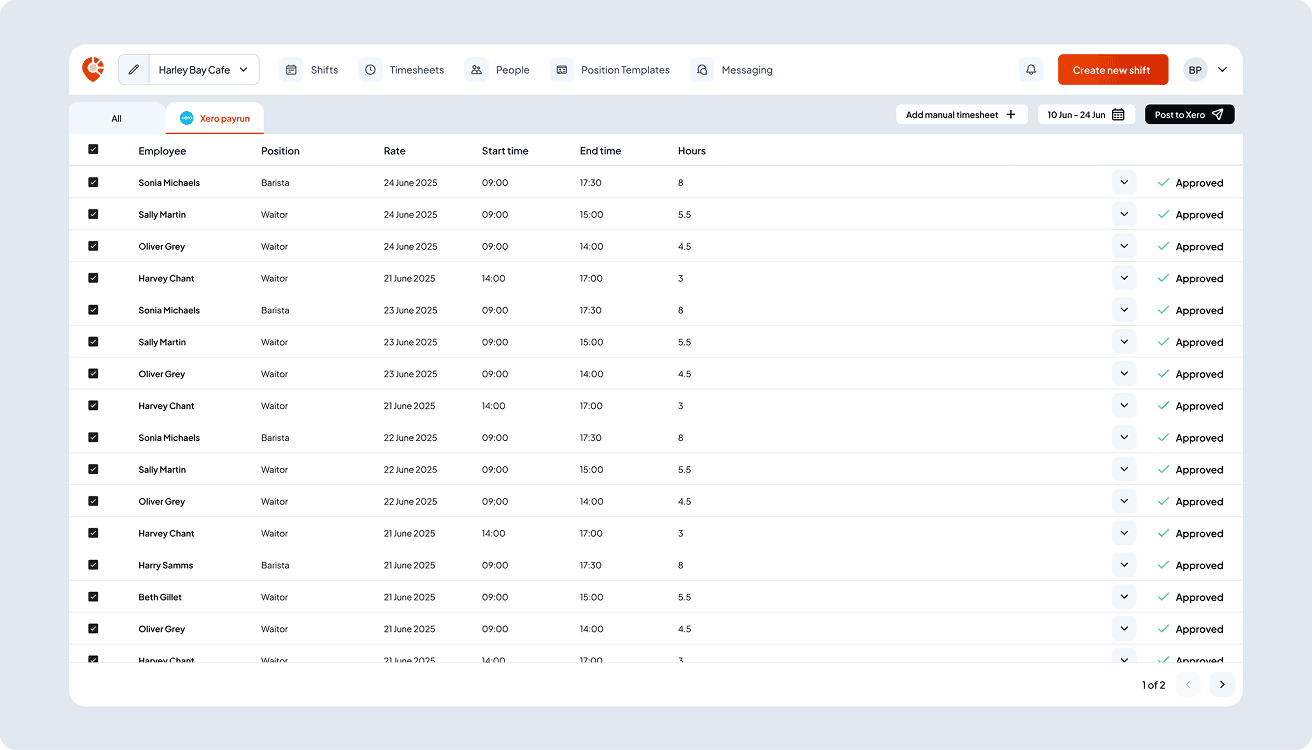The image size is (1312, 750).
Task: Click the Hours column header
Action: [x=692, y=151]
